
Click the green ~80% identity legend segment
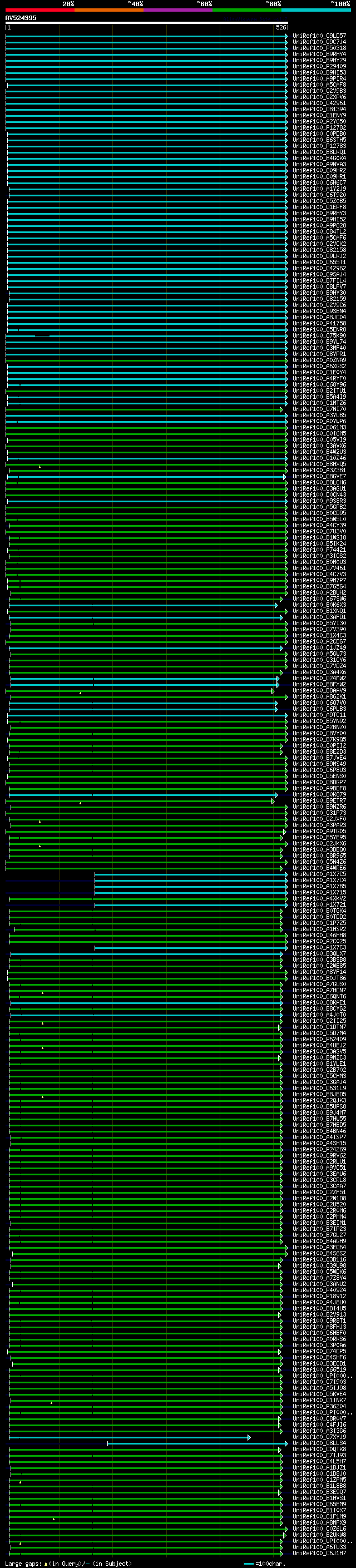[x=246, y=10]
